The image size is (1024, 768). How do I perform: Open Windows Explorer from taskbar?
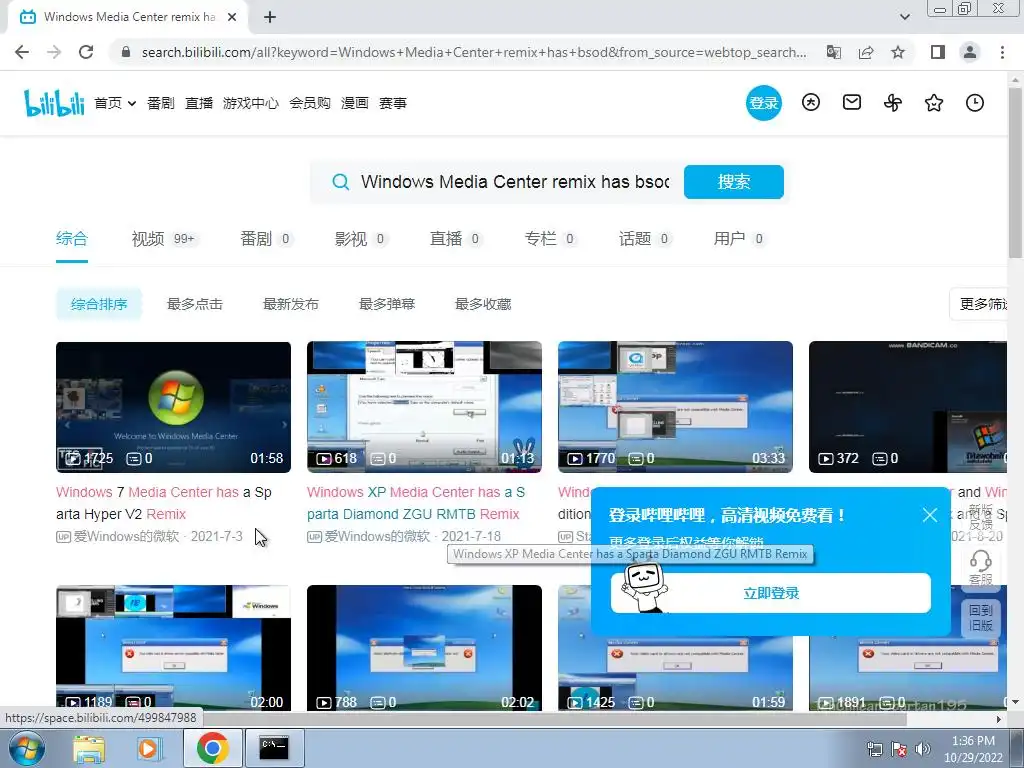click(x=89, y=748)
